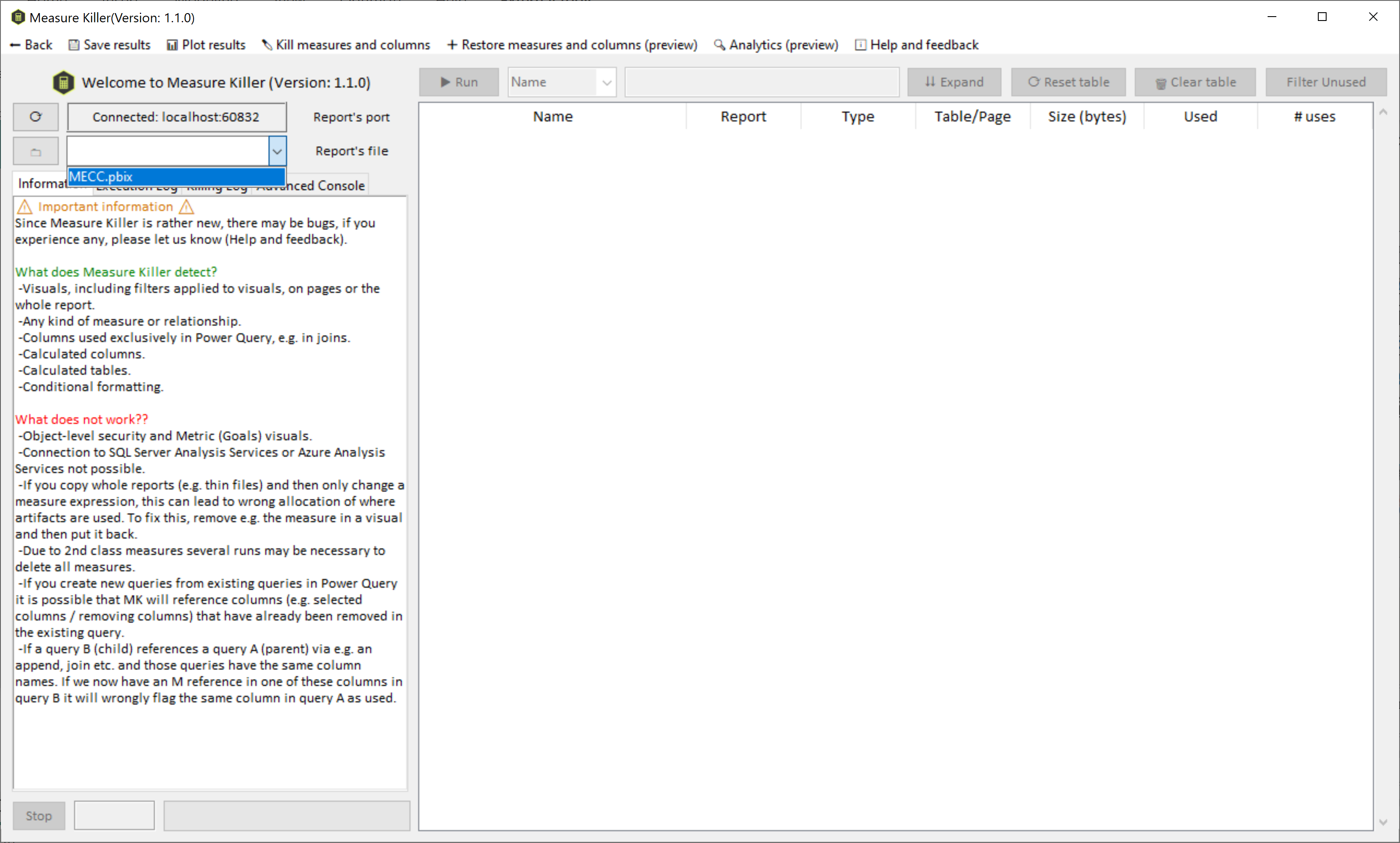Refresh the localhost connection
The image size is (1400, 843).
click(x=35, y=117)
